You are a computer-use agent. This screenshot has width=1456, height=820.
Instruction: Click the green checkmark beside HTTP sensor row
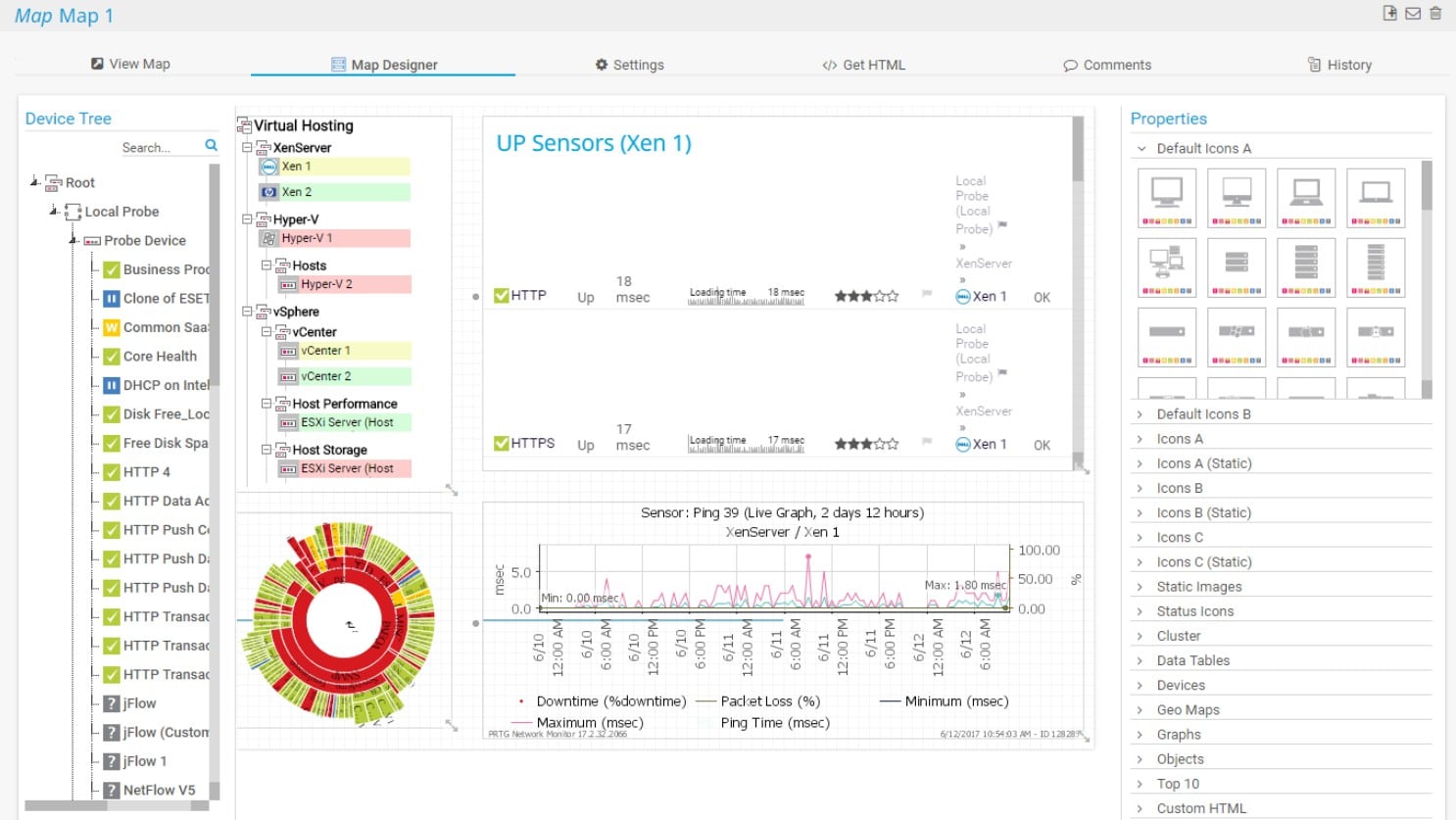[x=502, y=296]
